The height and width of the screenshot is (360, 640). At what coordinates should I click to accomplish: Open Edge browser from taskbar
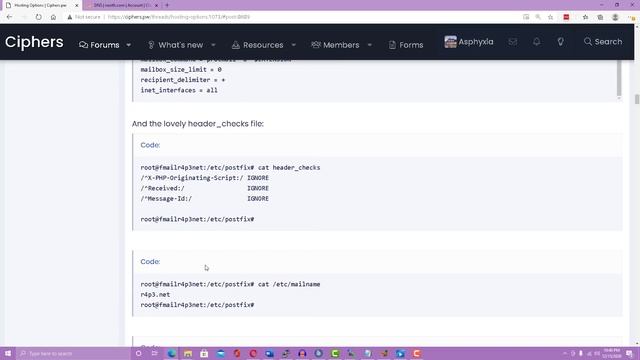(171, 353)
